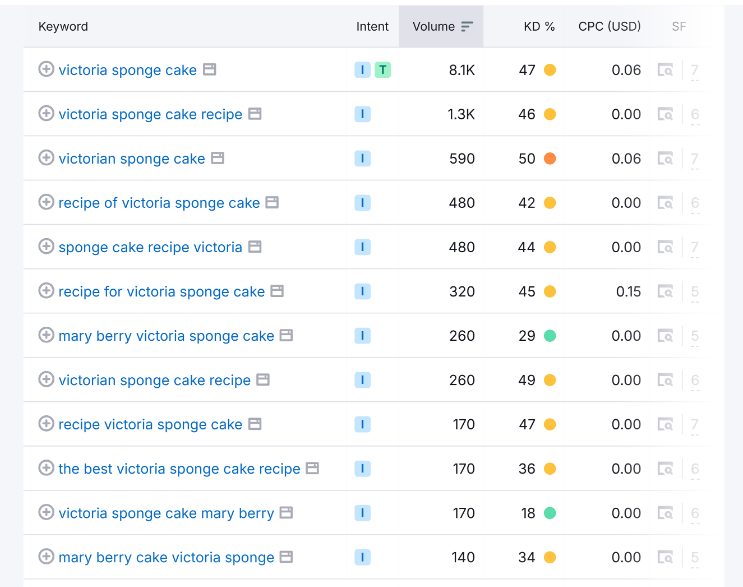Screen dimensions: 743x587
Task: Click Informational badge for 'recipe of victoria sponge cake'
Action: pyautogui.click(x=362, y=203)
